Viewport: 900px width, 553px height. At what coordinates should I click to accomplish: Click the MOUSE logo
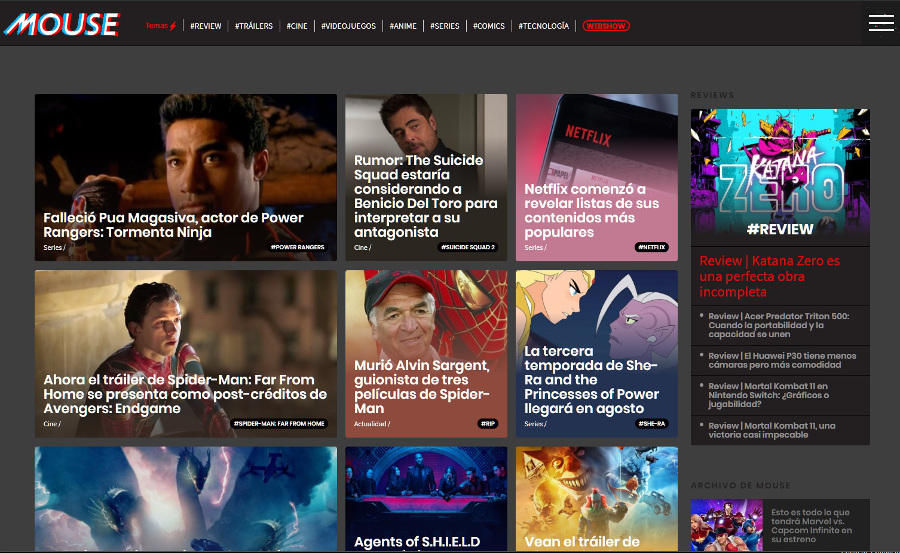click(61, 25)
